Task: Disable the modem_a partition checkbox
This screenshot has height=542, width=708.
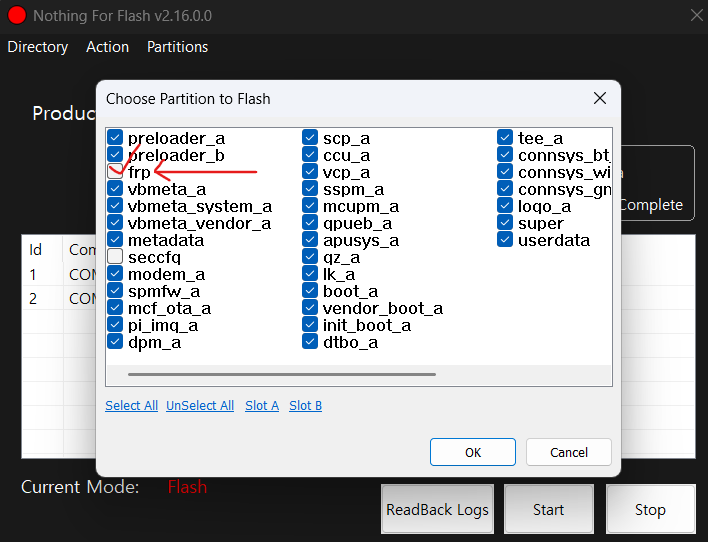Action: coord(115,274)
